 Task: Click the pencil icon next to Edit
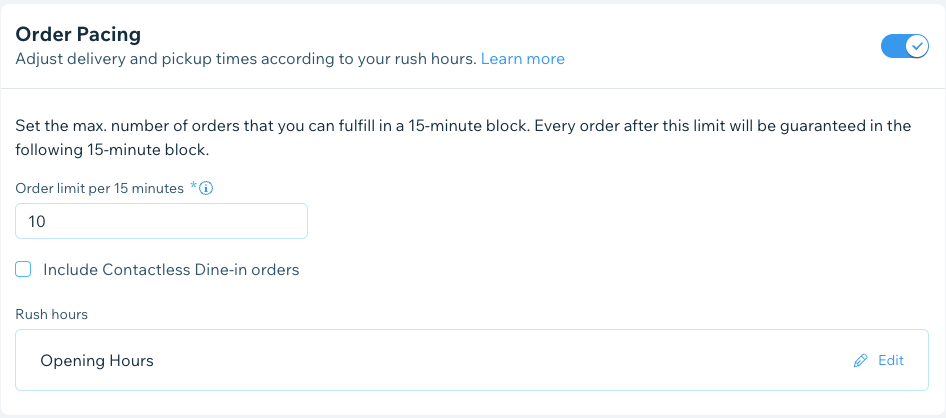pos(861,361)
